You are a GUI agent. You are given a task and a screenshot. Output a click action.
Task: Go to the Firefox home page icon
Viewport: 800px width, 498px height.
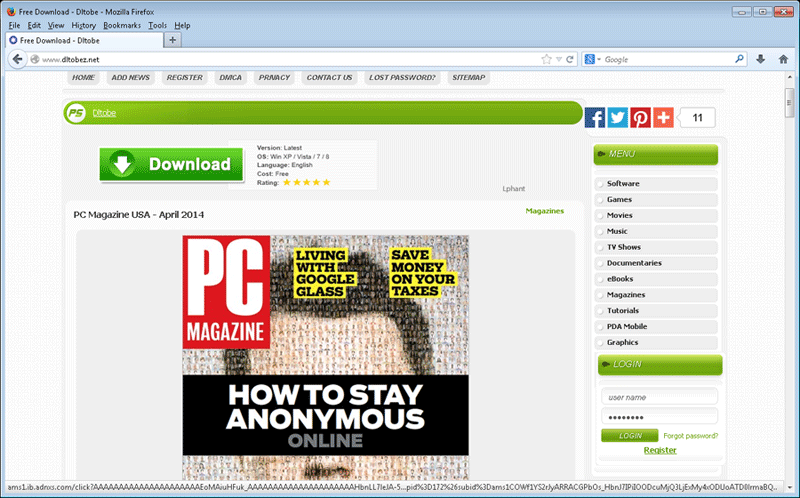pyautogui.click(x=783, y=59)
